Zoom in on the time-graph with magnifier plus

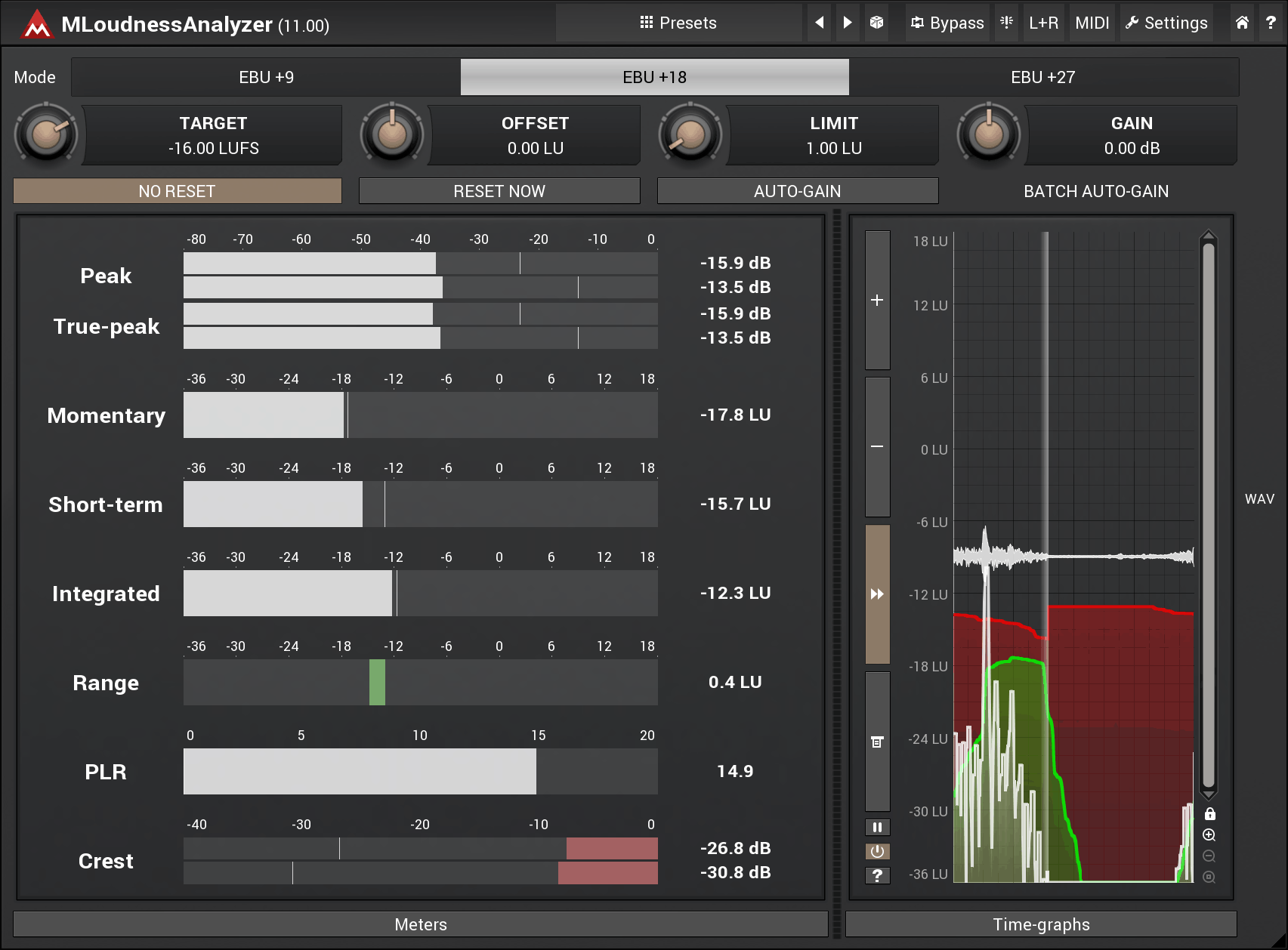click(x=1209, y=835)
